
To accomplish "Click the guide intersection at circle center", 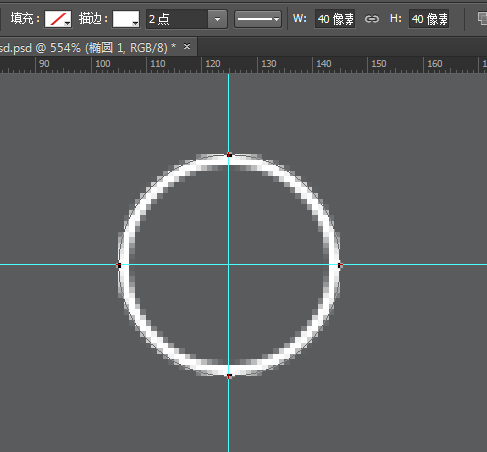I will pyautogui.click(x=228, y=265).
